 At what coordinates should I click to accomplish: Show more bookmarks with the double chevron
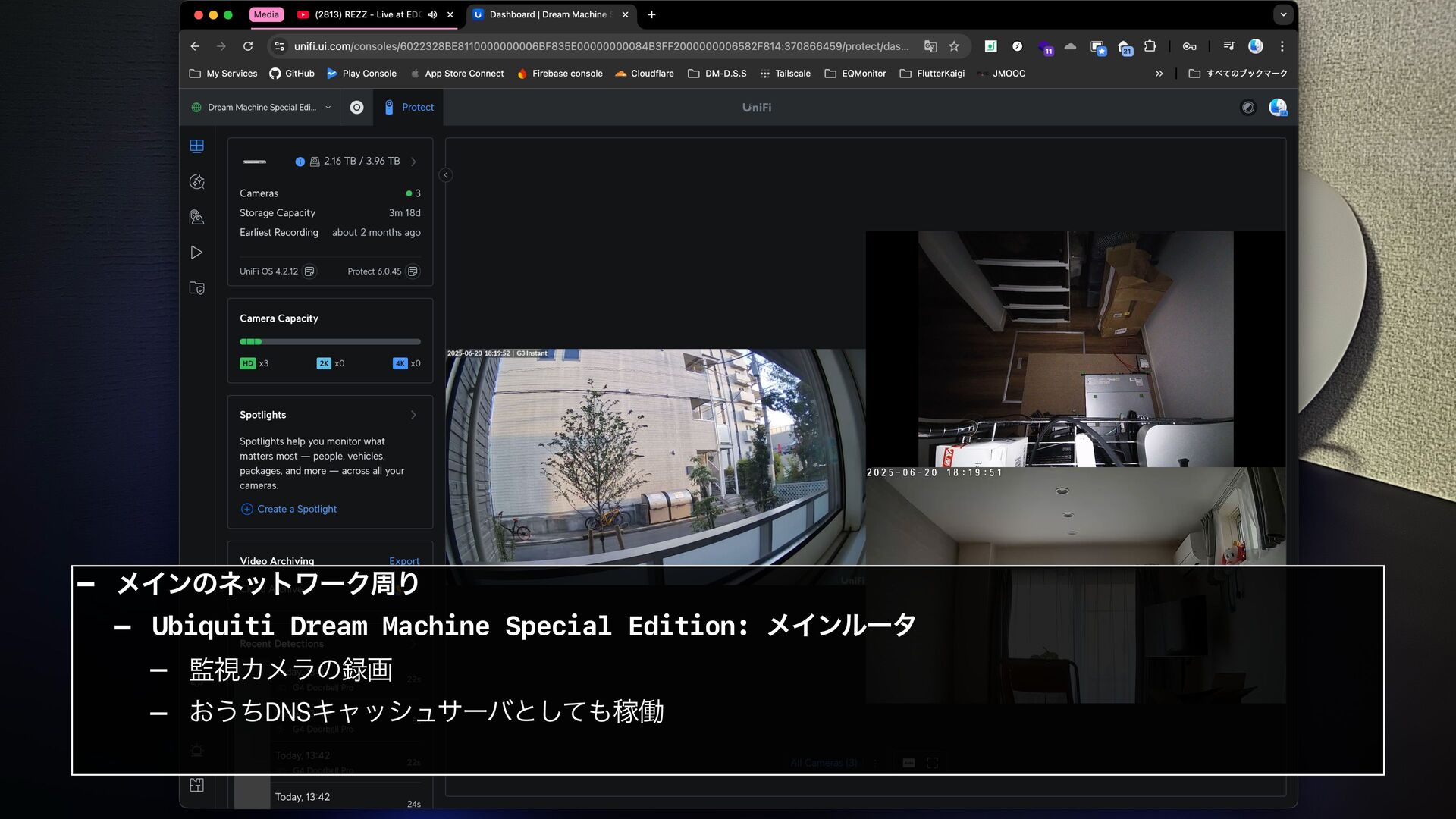[1159, 74]
